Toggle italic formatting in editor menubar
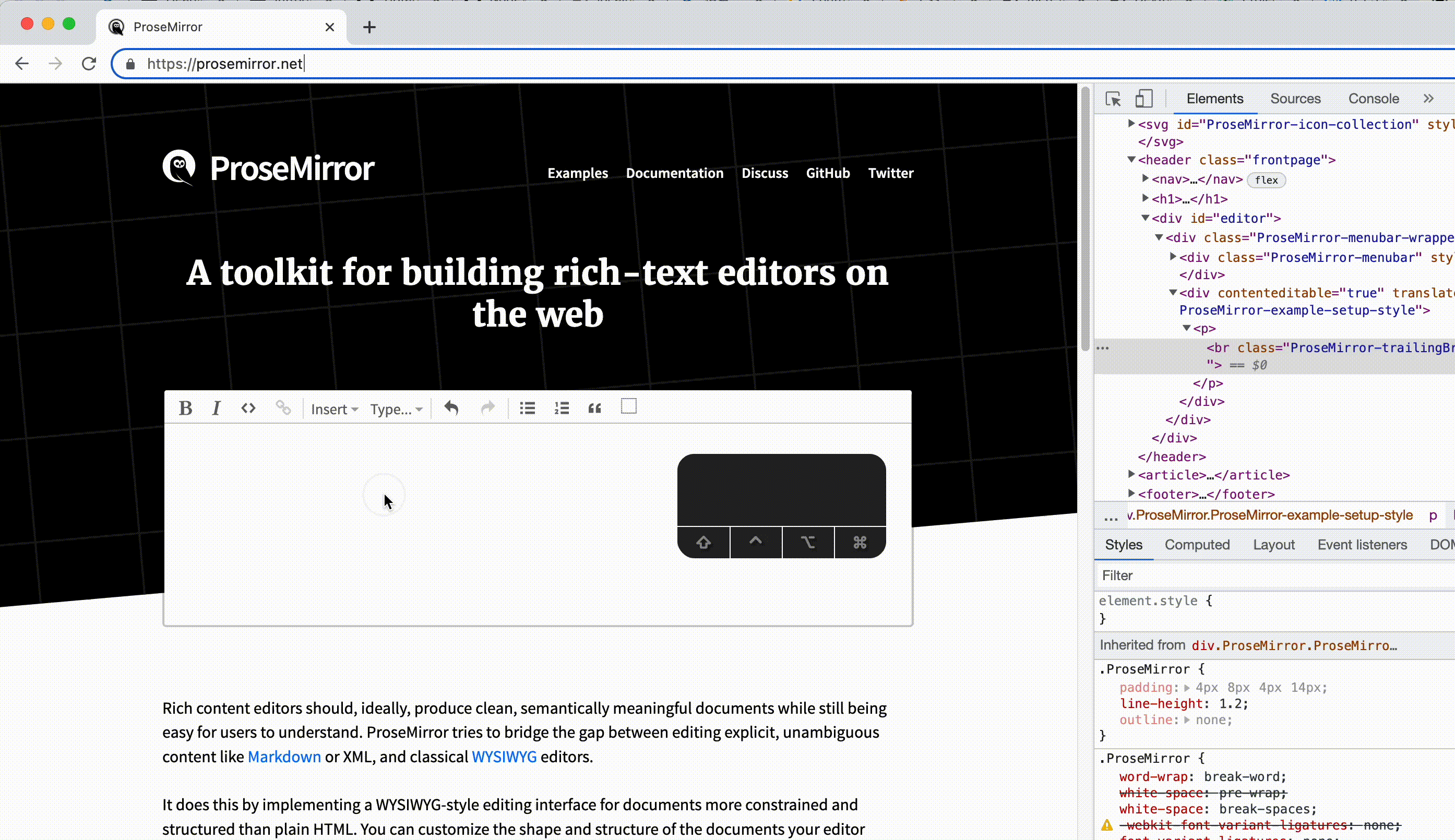 click(x=217, y=408)
